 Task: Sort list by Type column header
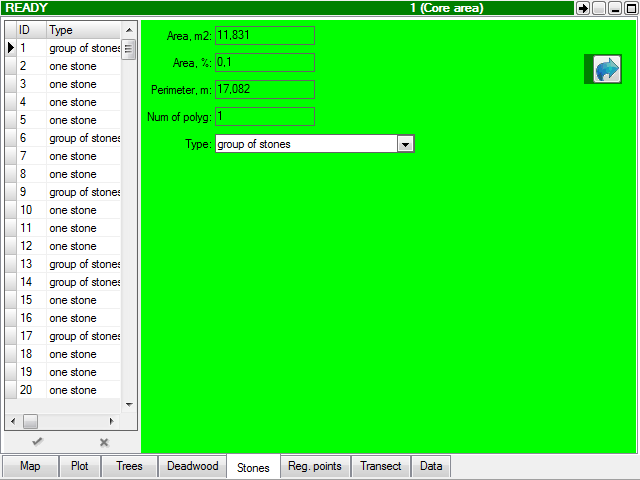click(84, 30)
